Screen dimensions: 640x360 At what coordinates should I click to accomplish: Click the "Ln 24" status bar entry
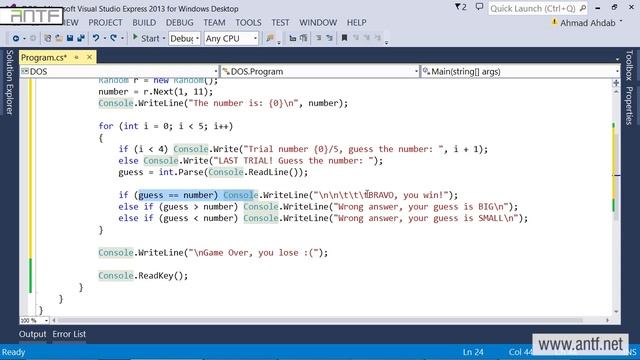(x=473, y=352)
